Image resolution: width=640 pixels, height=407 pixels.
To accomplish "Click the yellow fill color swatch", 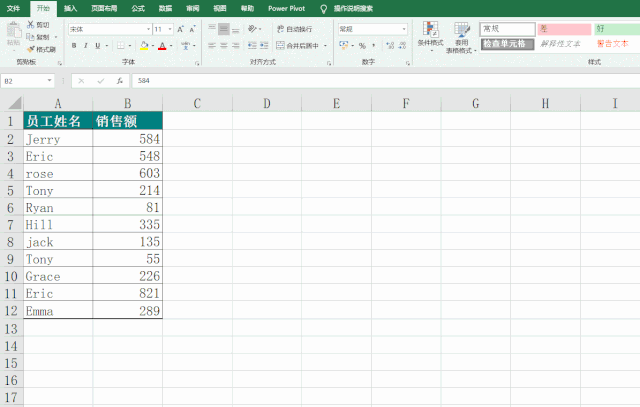I will pos(144,46).
